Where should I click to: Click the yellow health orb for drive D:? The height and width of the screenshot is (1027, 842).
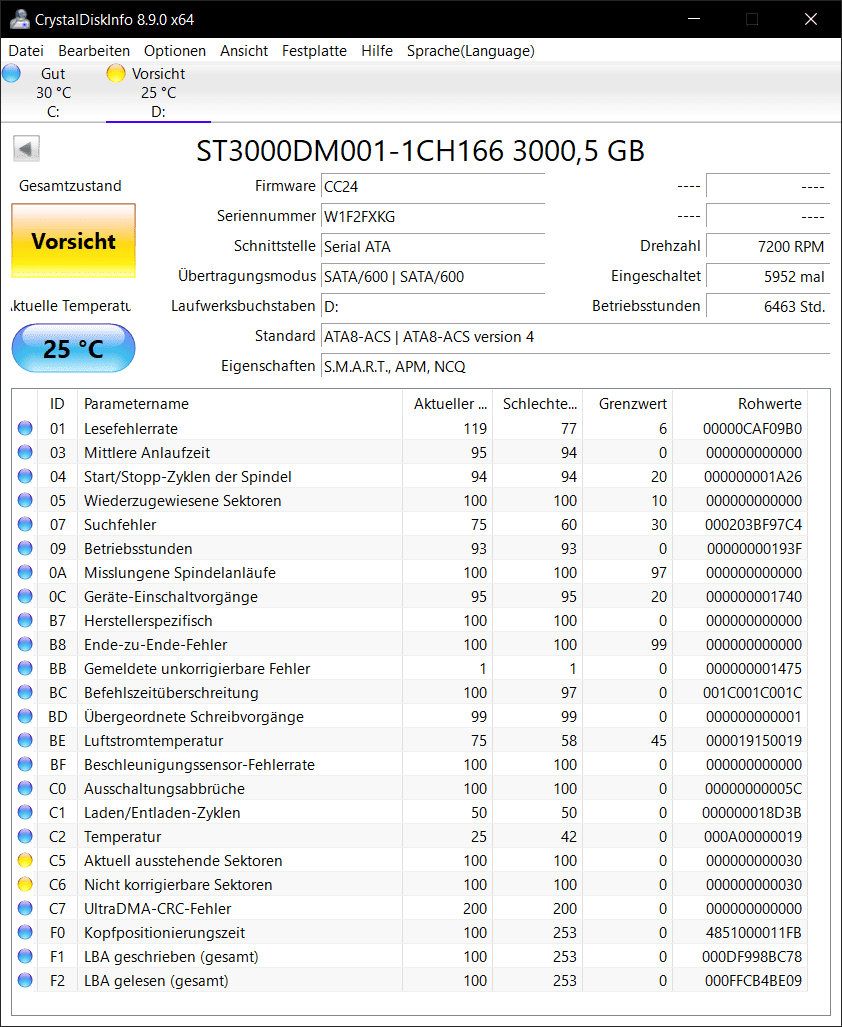tap(116, 73)
